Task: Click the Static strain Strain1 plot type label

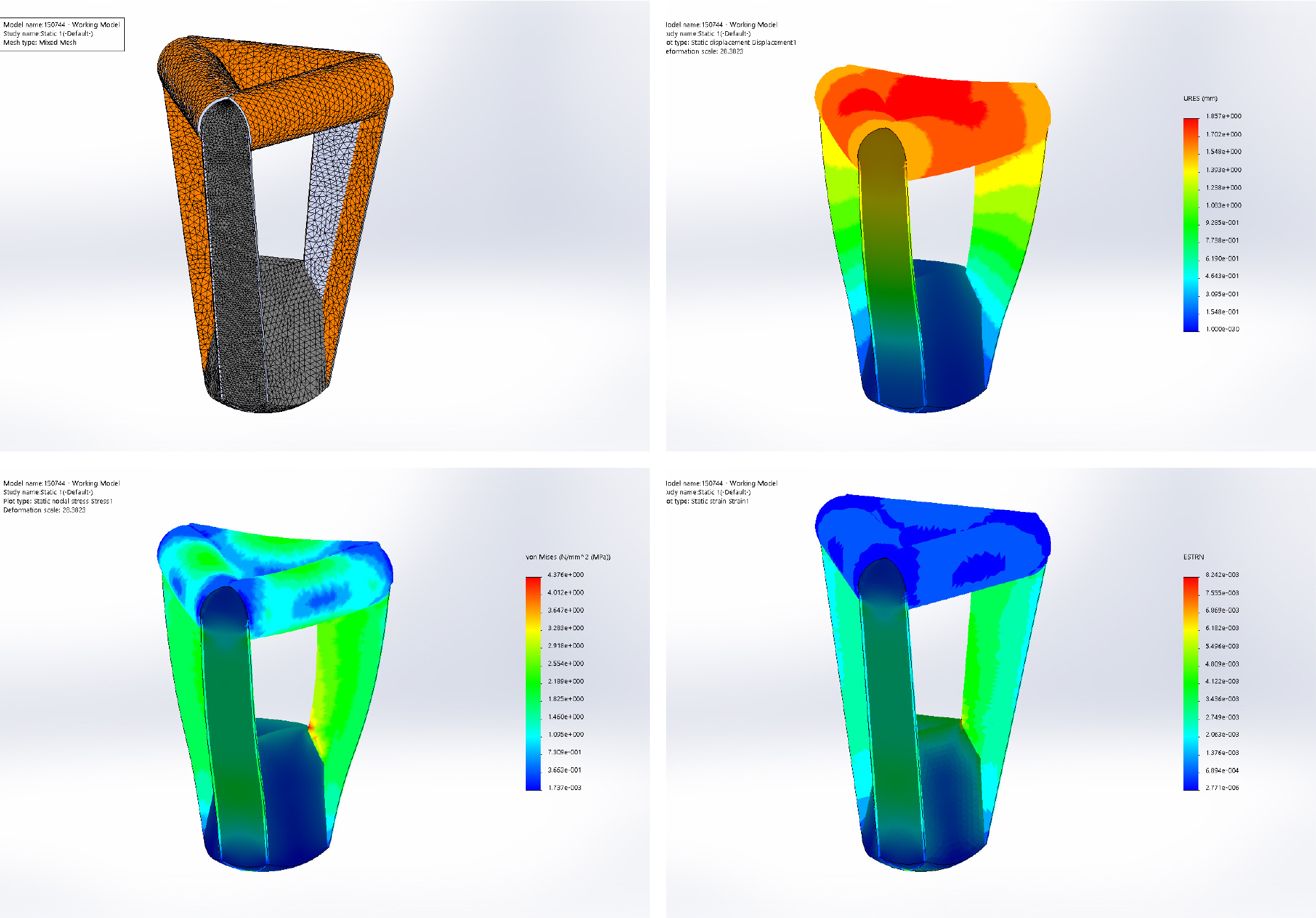Action: coord(707,502)
